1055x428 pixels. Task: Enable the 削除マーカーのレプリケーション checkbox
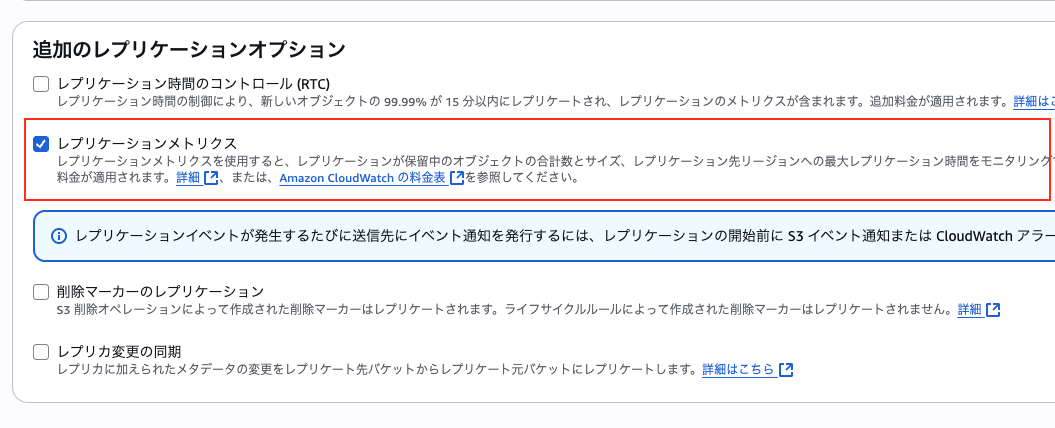point(41,292)
